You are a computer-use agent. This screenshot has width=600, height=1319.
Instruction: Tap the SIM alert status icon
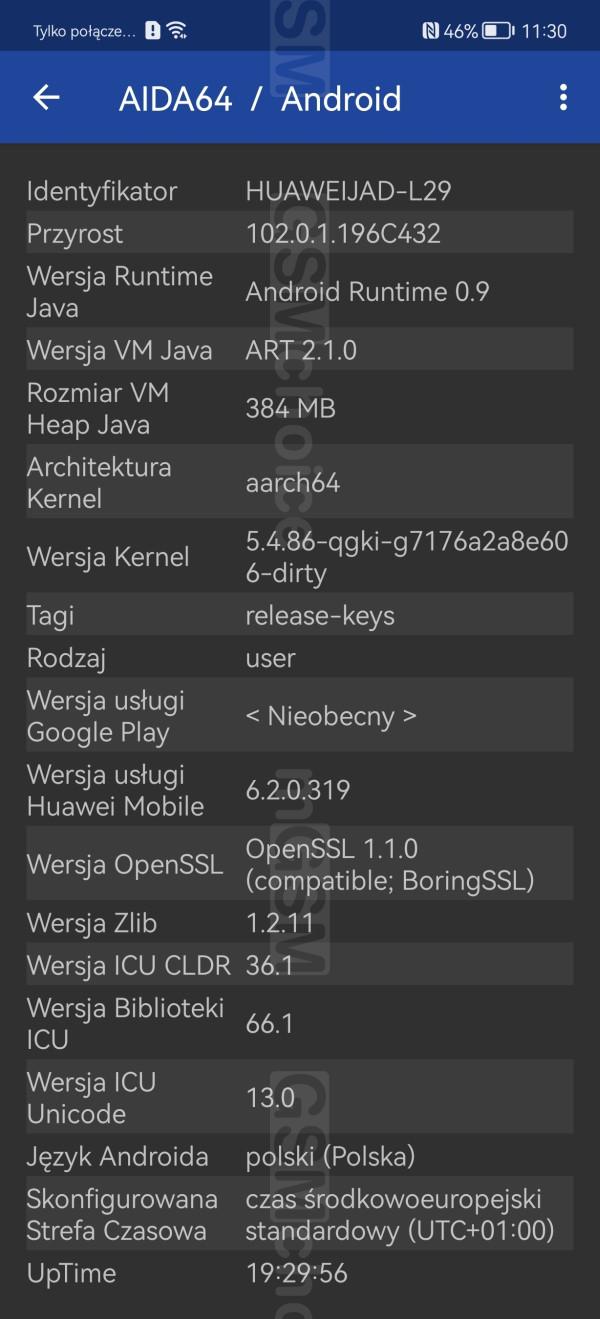coord(152,31)
